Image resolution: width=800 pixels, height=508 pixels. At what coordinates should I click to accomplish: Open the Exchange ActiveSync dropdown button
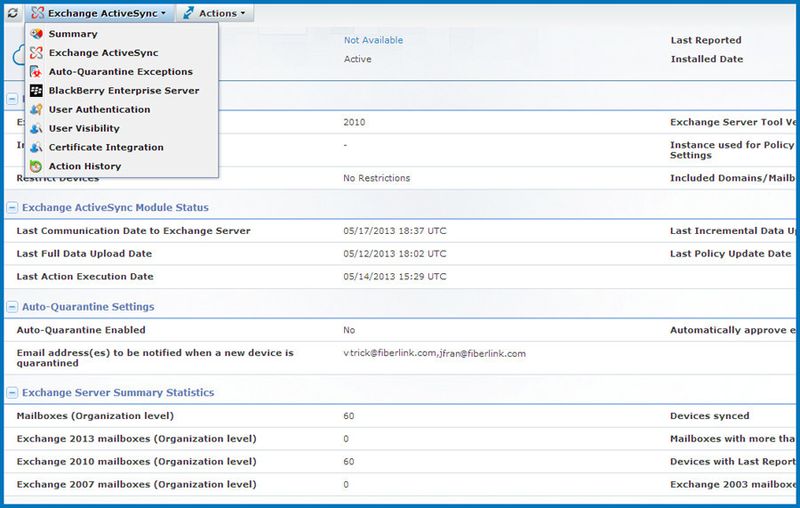coord(99,13)
